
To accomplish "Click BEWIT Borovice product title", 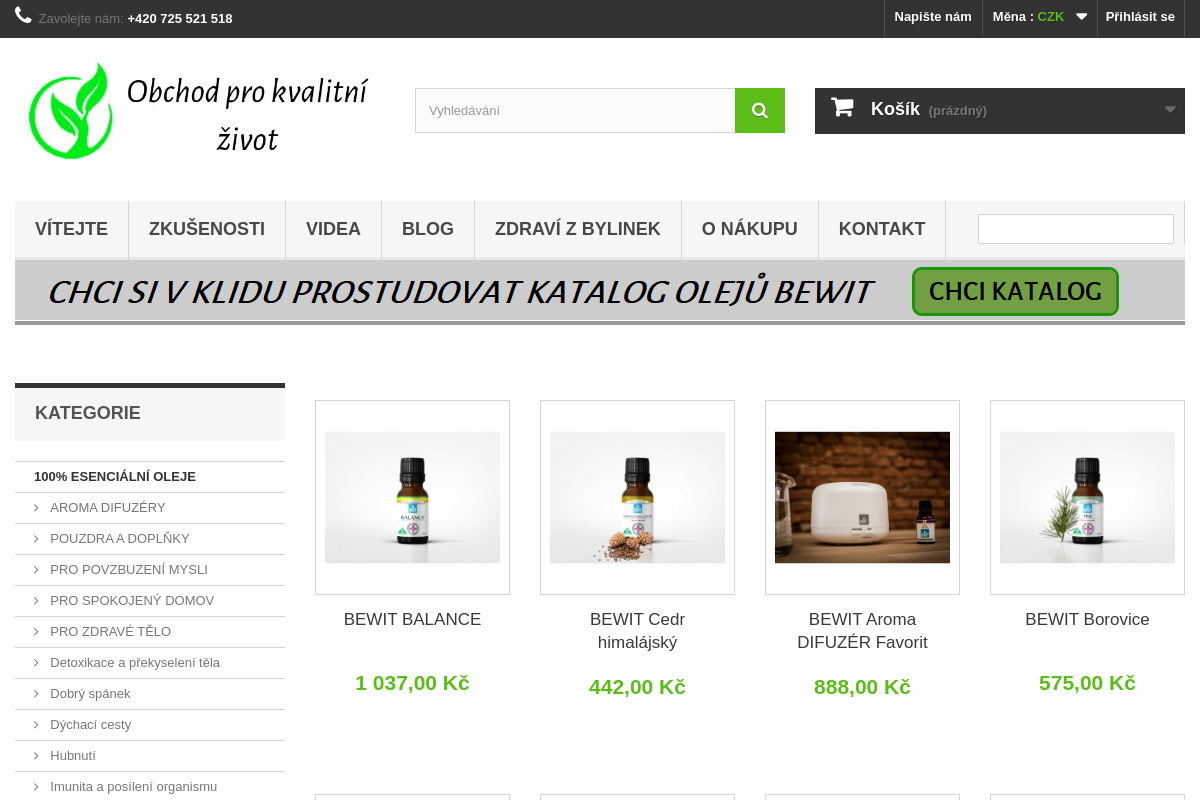I will pos(1087,619).
